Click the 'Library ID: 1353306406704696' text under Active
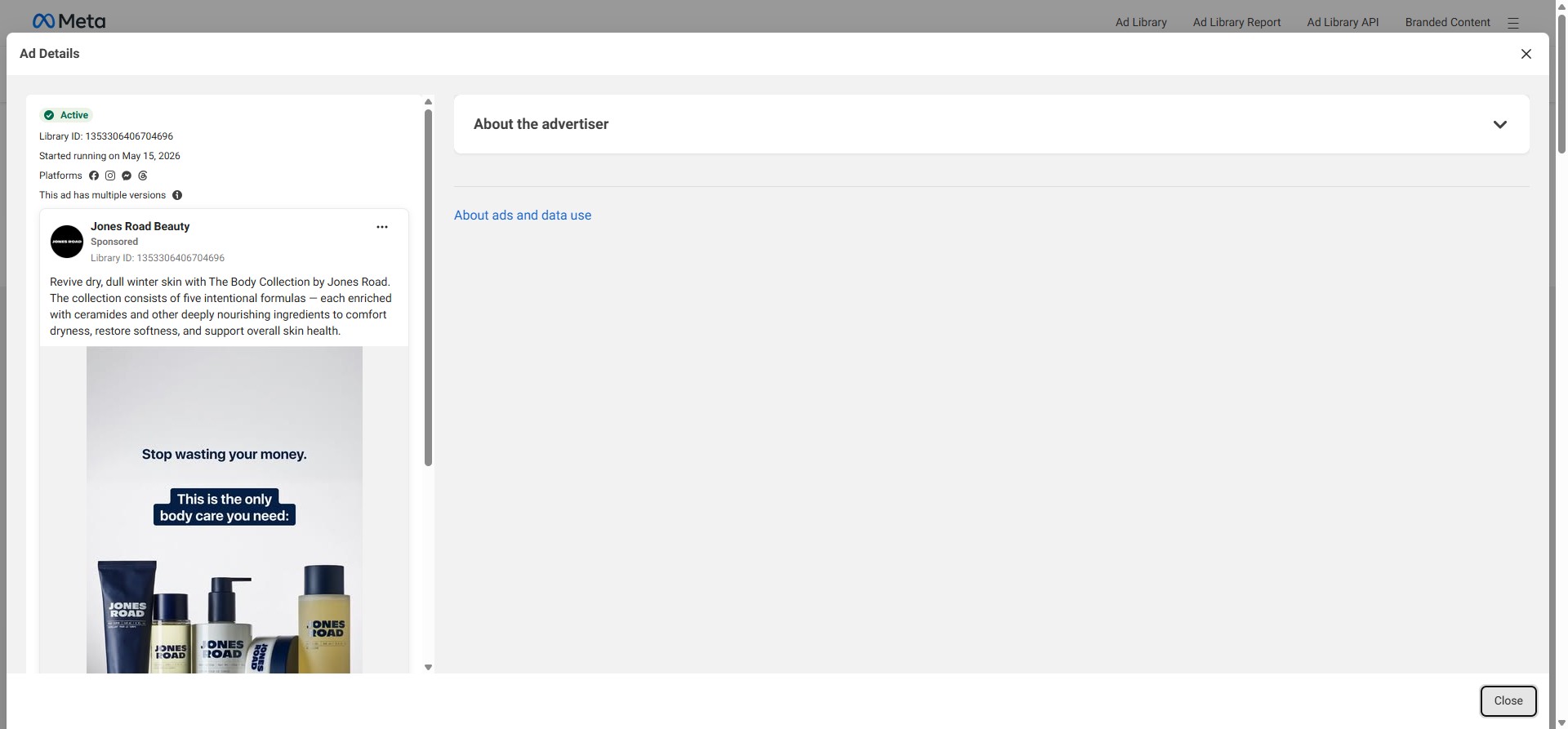 click(106, 136)
